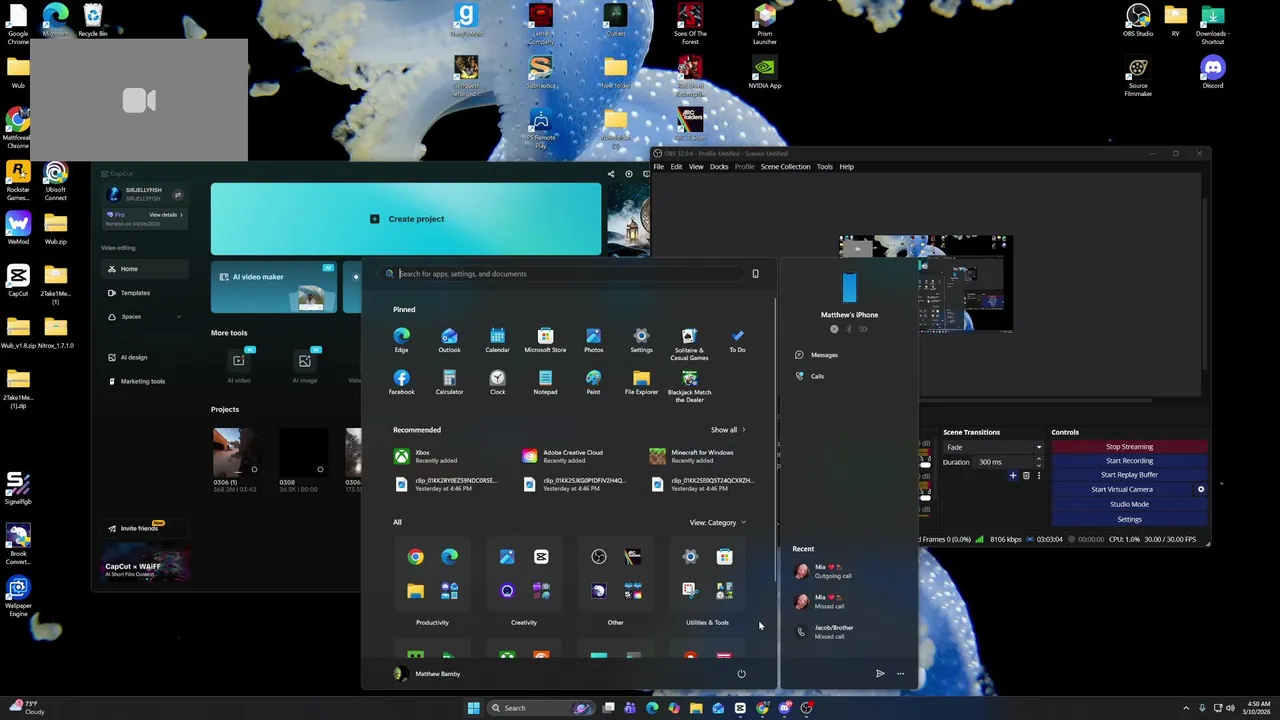Click the Recycle Bin desktop icon
The image size is (1280, 720).
tap(93, 20)
